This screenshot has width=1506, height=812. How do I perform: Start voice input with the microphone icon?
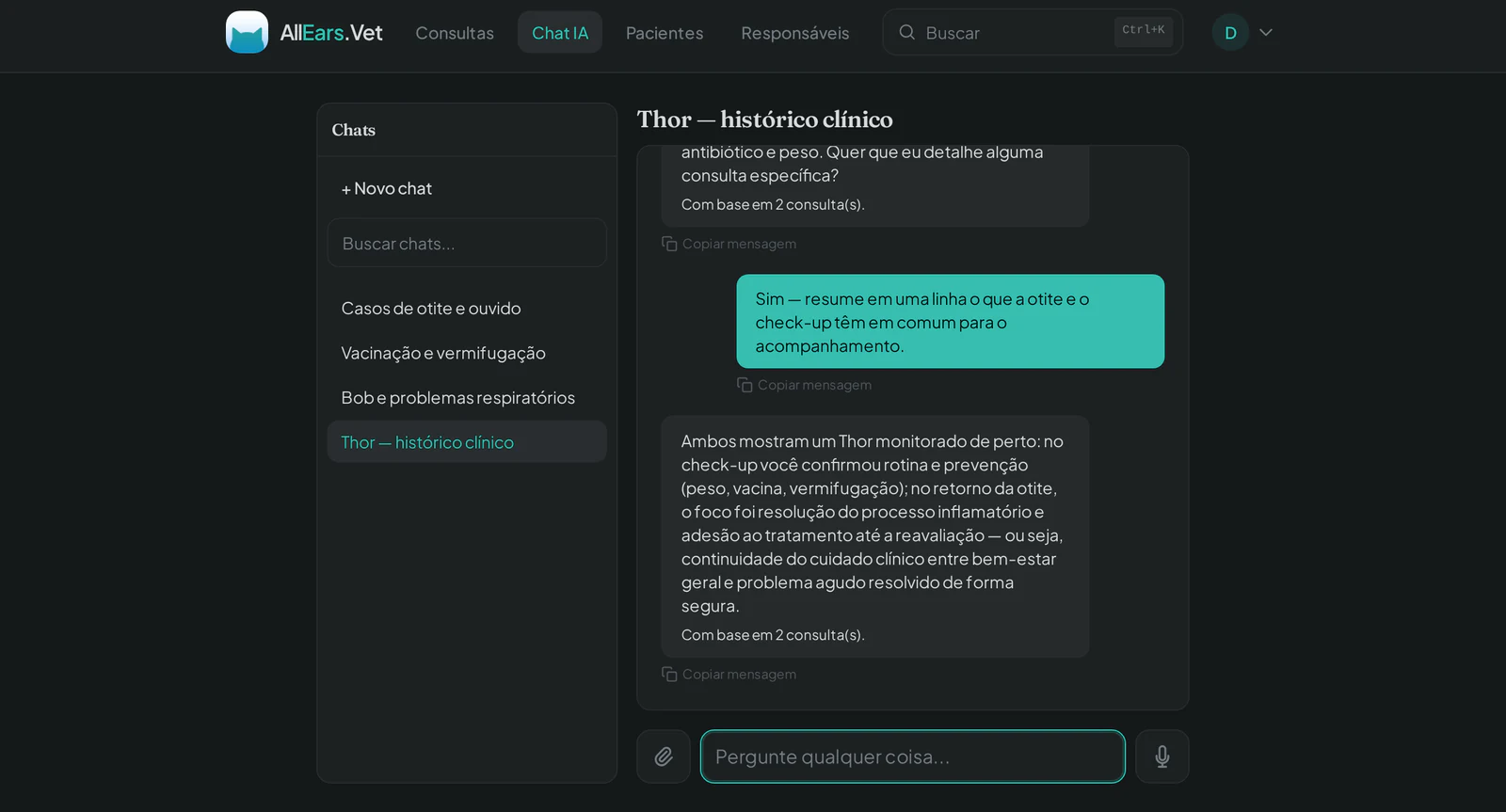tap(1162, 756)
